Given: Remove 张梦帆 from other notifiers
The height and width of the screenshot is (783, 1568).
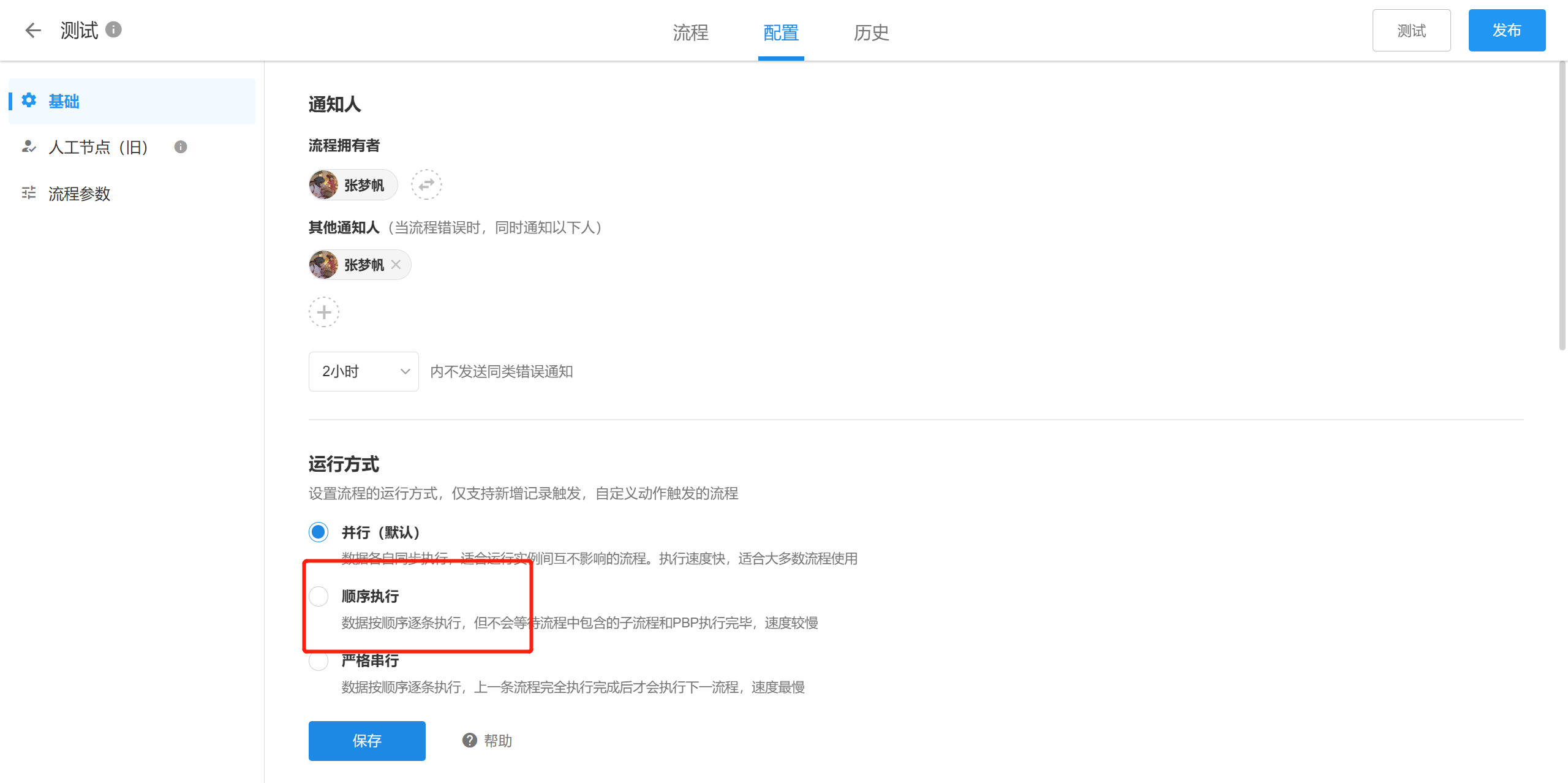Looking at the screenshot, I should click(x=396, y=265).
